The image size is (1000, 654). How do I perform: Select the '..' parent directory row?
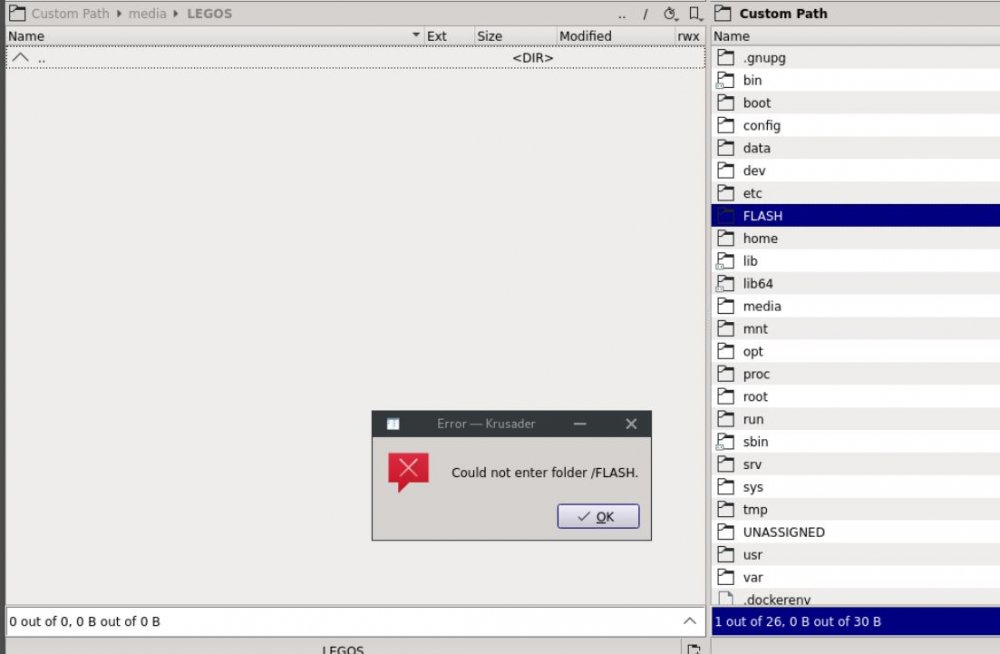point(355,57)
